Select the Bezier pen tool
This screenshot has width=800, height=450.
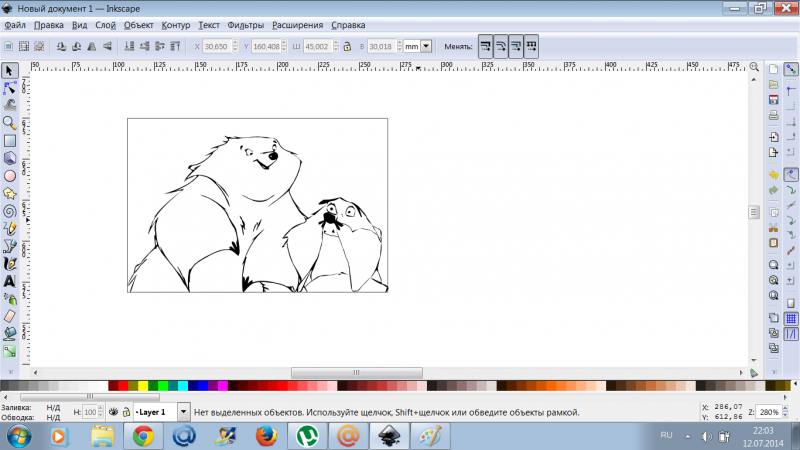pyautogui.click(x=10, y=246)
